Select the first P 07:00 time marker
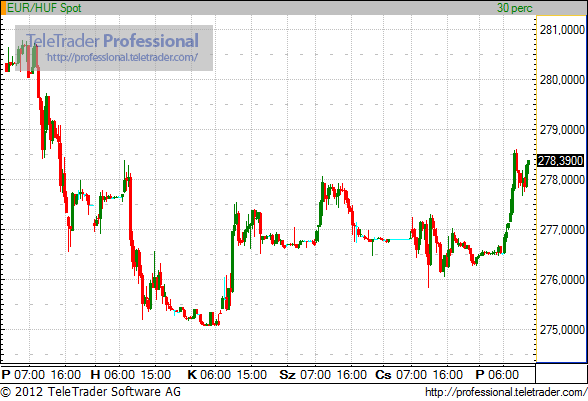This screenshot has width=588, height=401. tap(23, 374)
